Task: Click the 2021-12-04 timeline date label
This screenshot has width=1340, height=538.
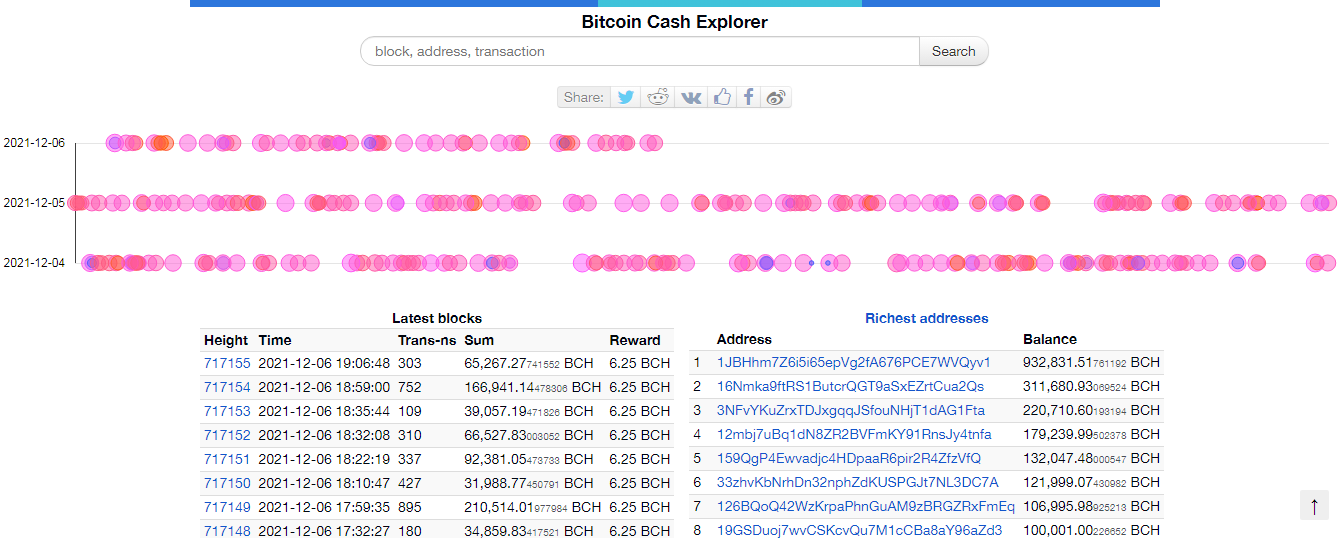Action: click(34, 263)
